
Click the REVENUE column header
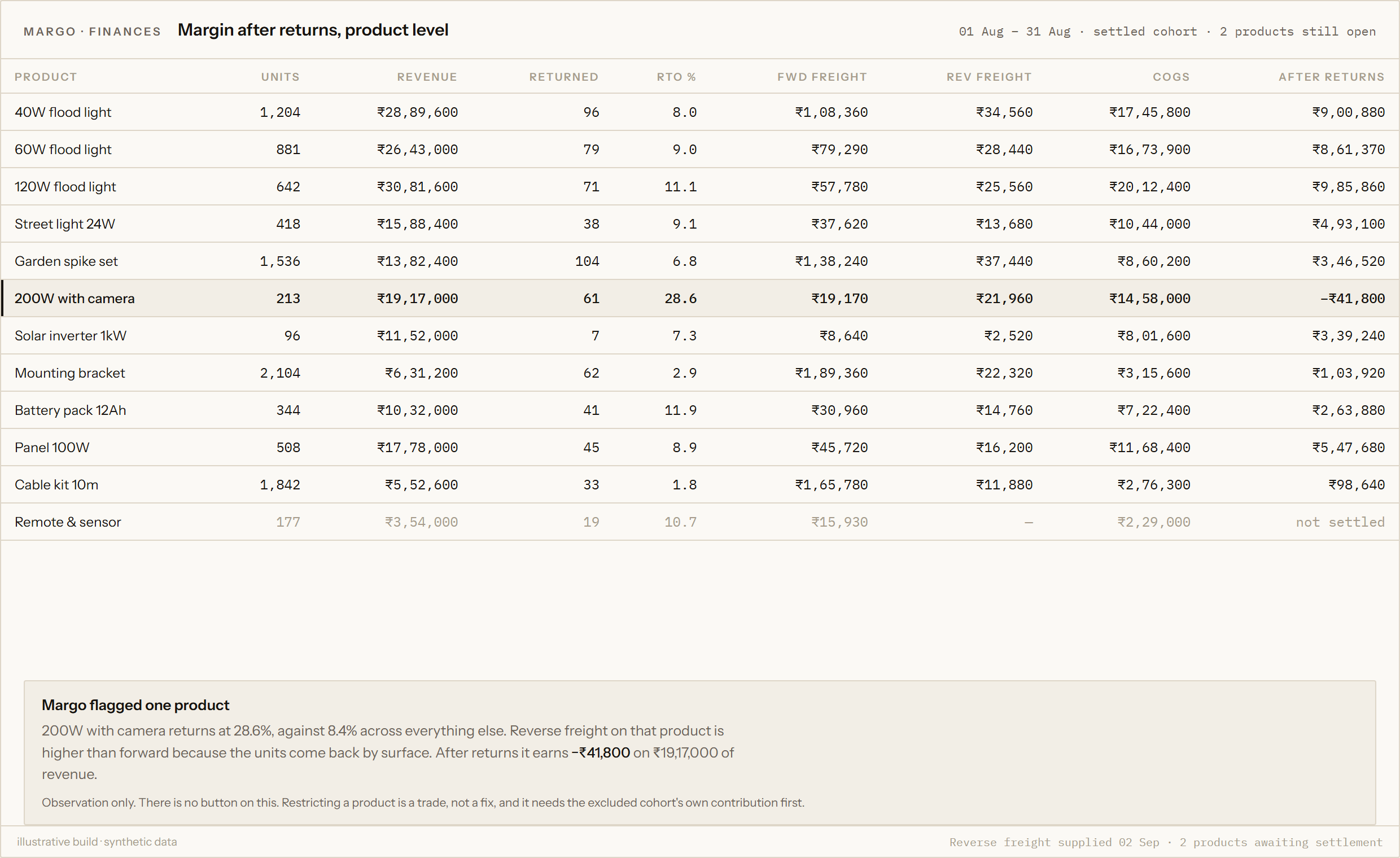pos(427,77)
